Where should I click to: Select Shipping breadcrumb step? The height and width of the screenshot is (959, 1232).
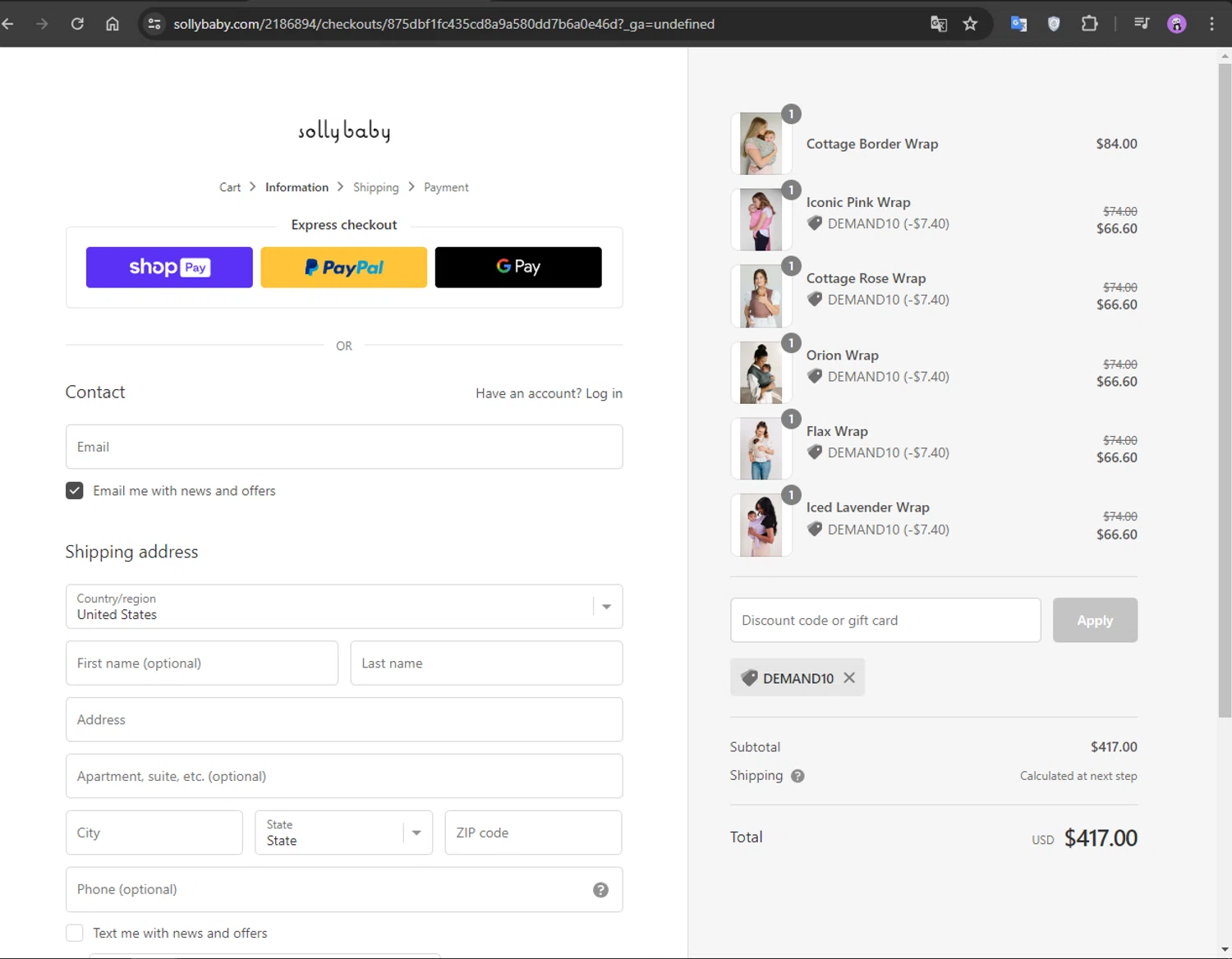point(376,187)
